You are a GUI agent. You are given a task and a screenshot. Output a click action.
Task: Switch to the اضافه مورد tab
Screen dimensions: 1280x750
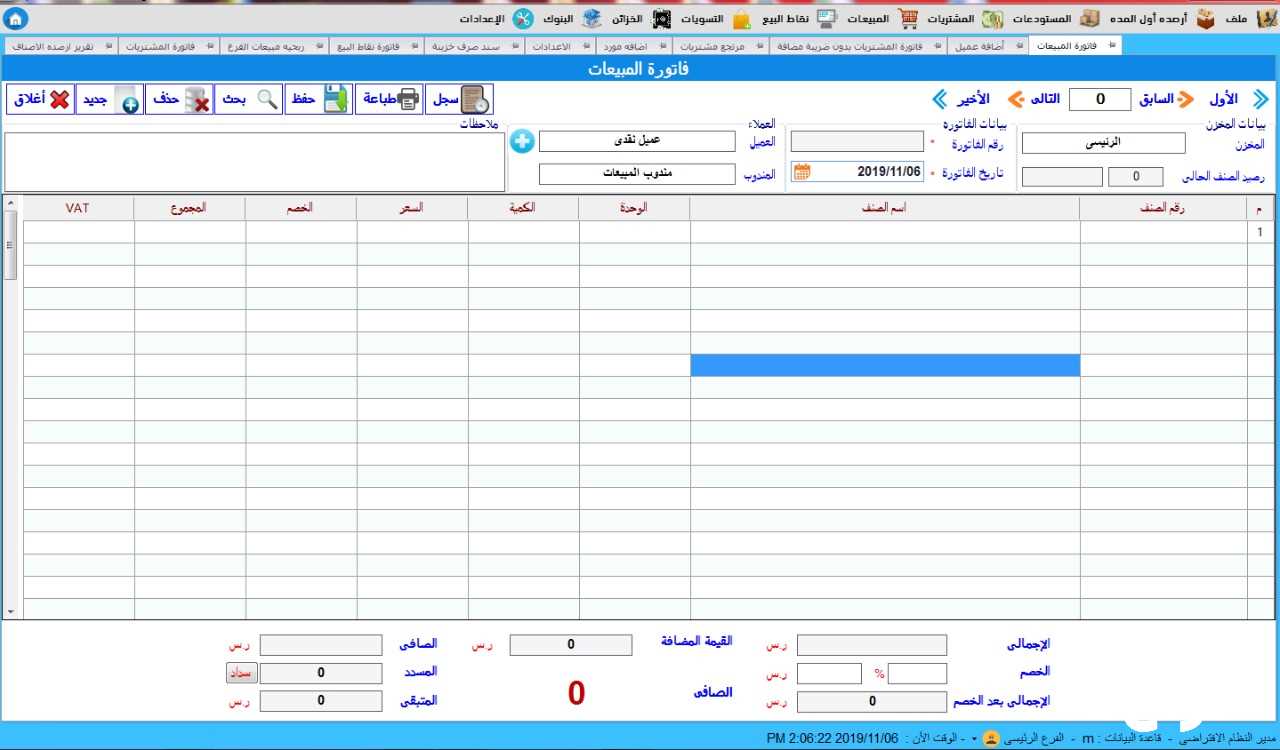click(x=634, y=46)
